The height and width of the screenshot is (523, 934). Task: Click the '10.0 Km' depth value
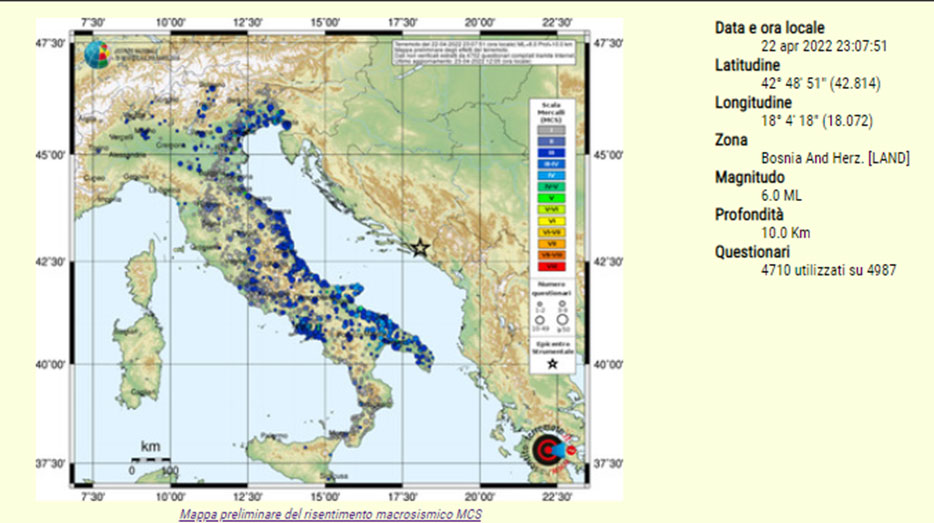(x=785, y=233)
